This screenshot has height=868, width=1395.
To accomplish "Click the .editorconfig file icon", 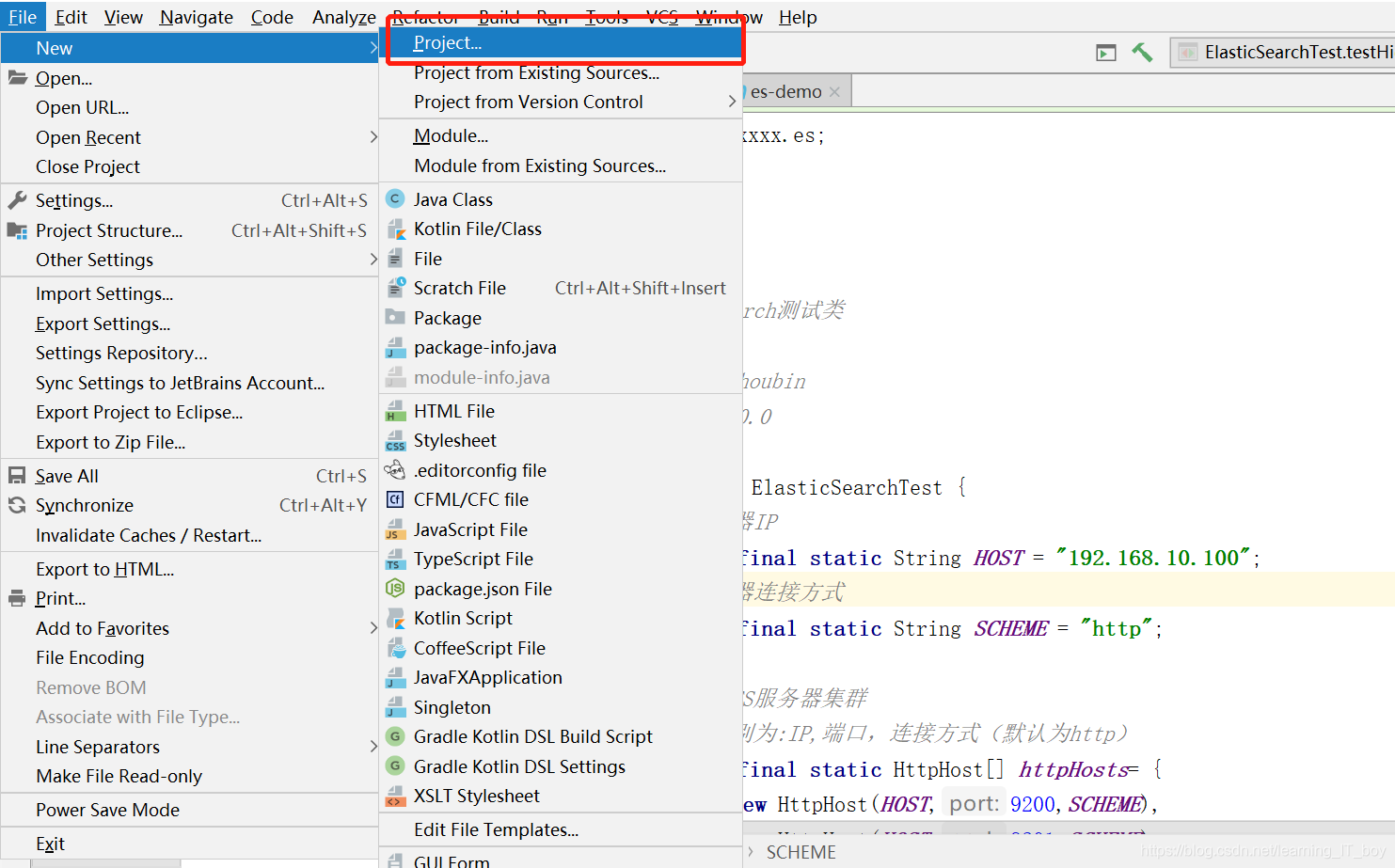I will click(396, 470).
